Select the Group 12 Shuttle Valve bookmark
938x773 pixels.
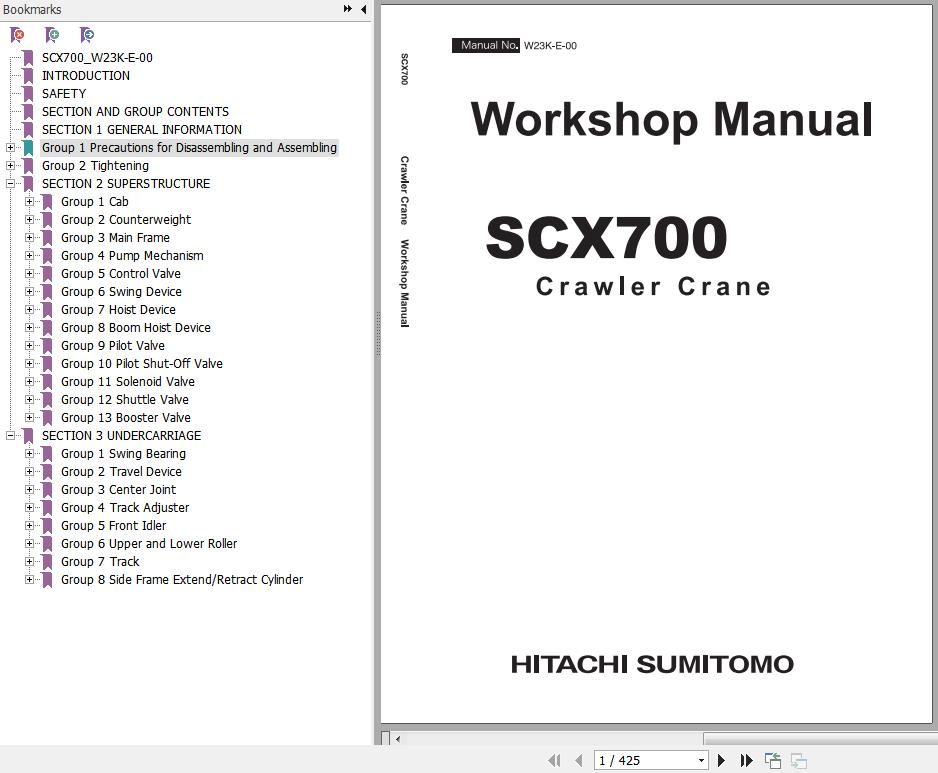124,400
